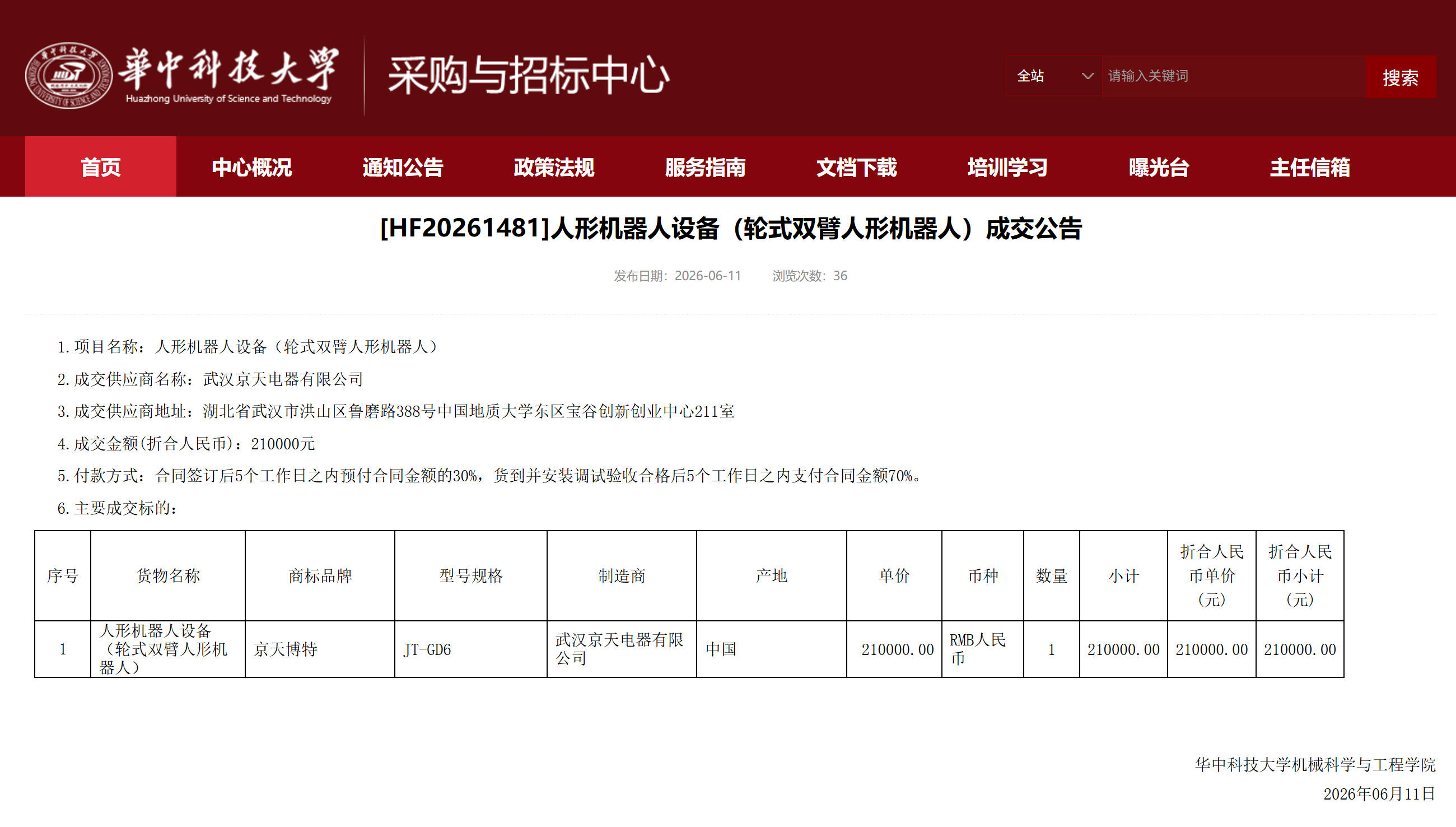Click the manufacturer cell 武汉京天电器有限公司

[x=622, y=649]
